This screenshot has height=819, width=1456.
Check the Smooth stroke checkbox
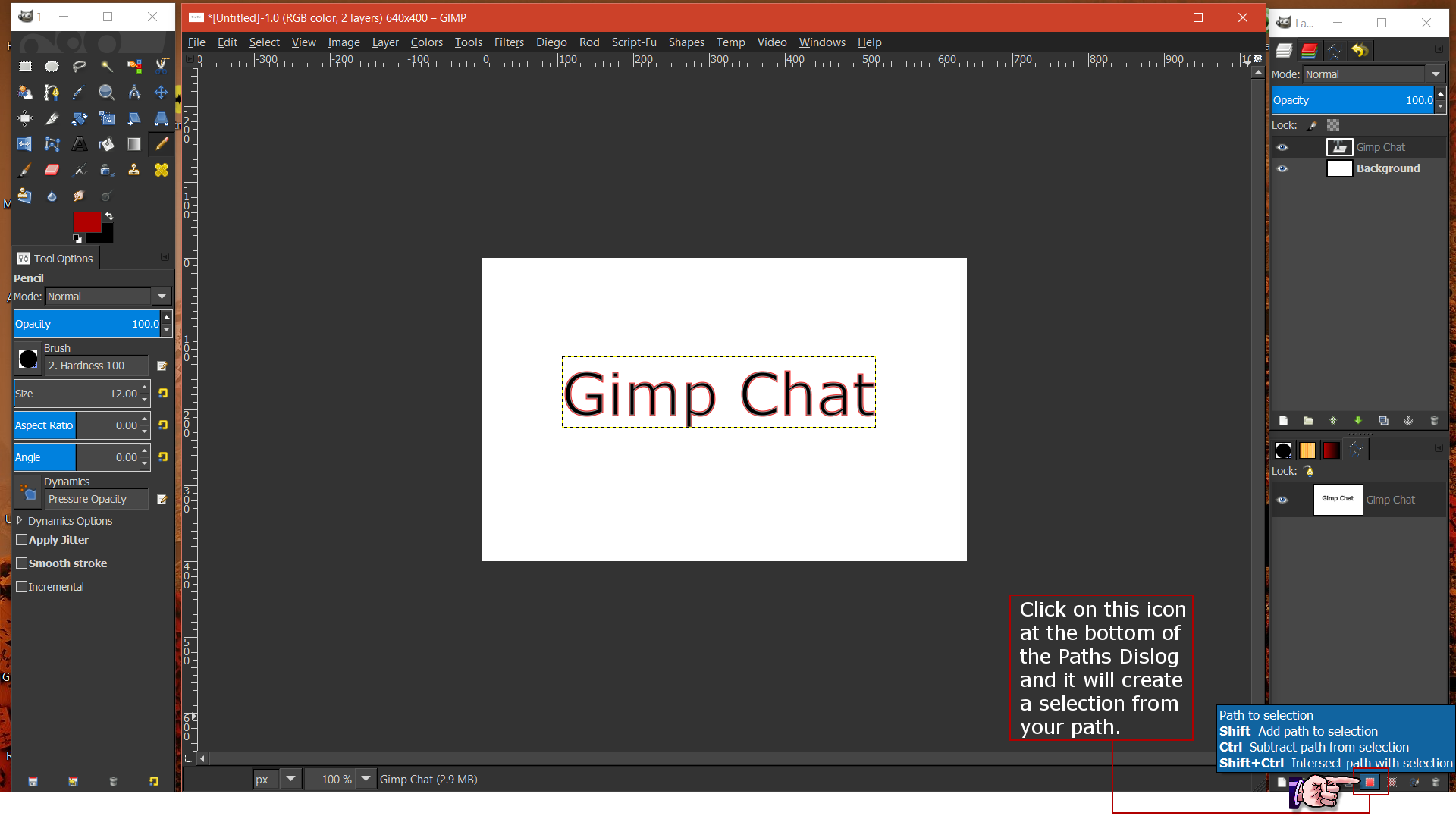pos(23,563)
